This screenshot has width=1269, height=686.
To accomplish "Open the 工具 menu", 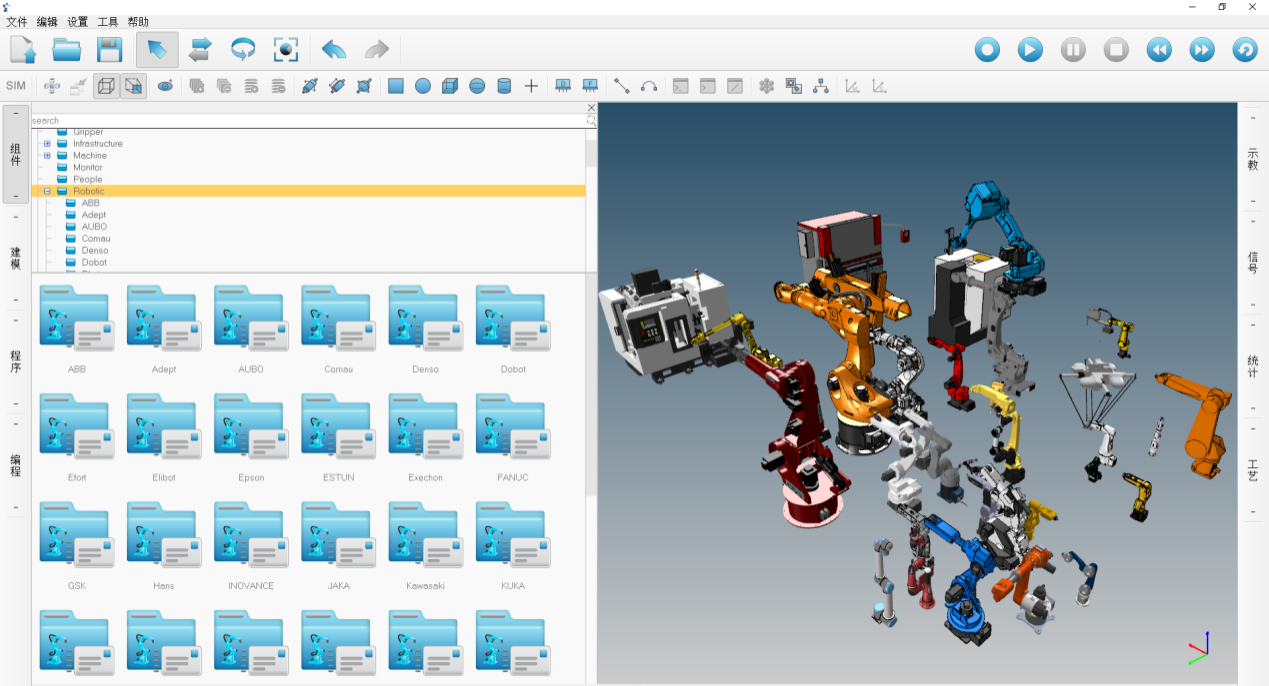I will [107, 21].
